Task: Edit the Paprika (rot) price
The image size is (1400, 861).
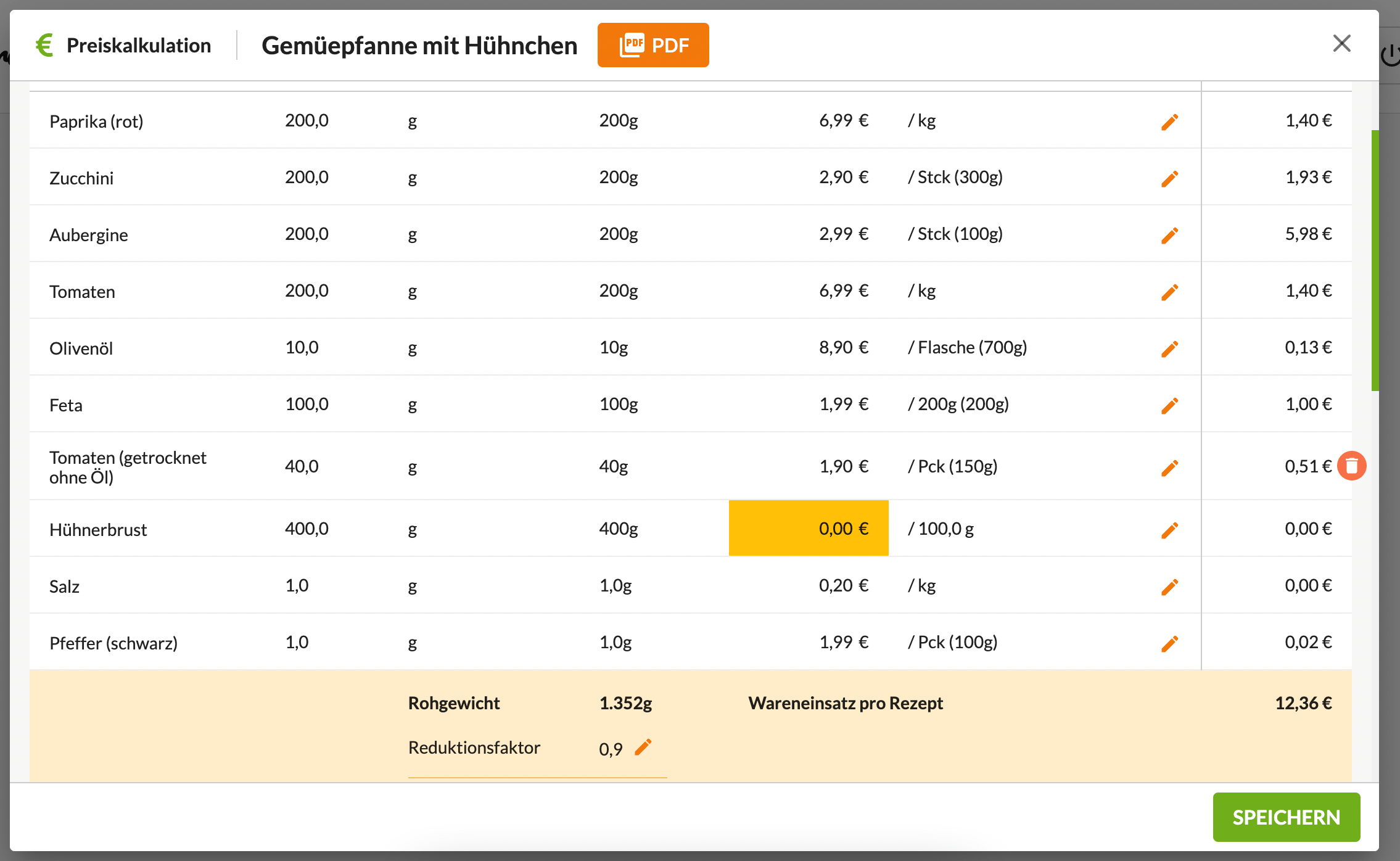Action: click(x=1169, y=122)
